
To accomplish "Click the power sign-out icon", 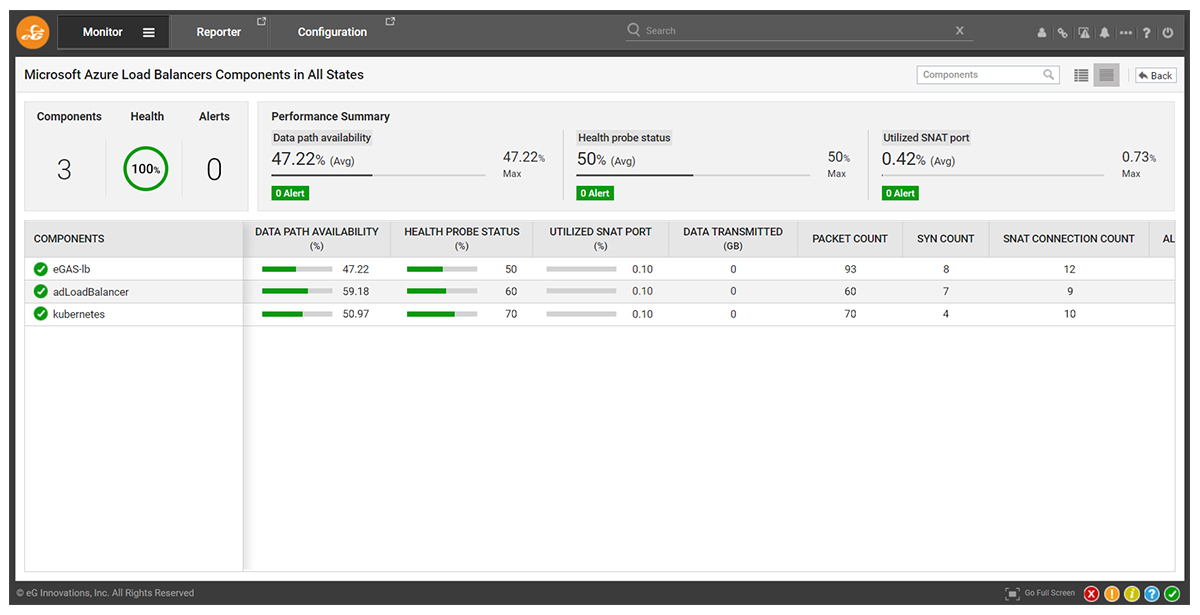I will tap(1168, 33).
